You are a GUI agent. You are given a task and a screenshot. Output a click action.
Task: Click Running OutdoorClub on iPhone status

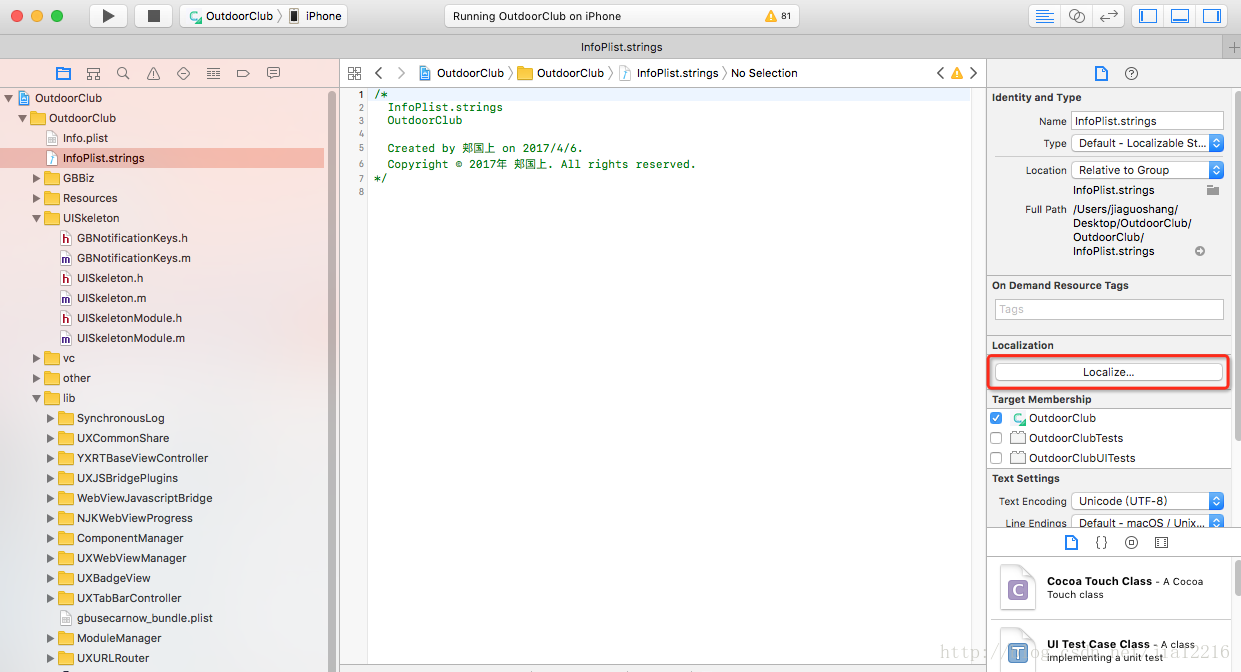[x=537, y=16]
